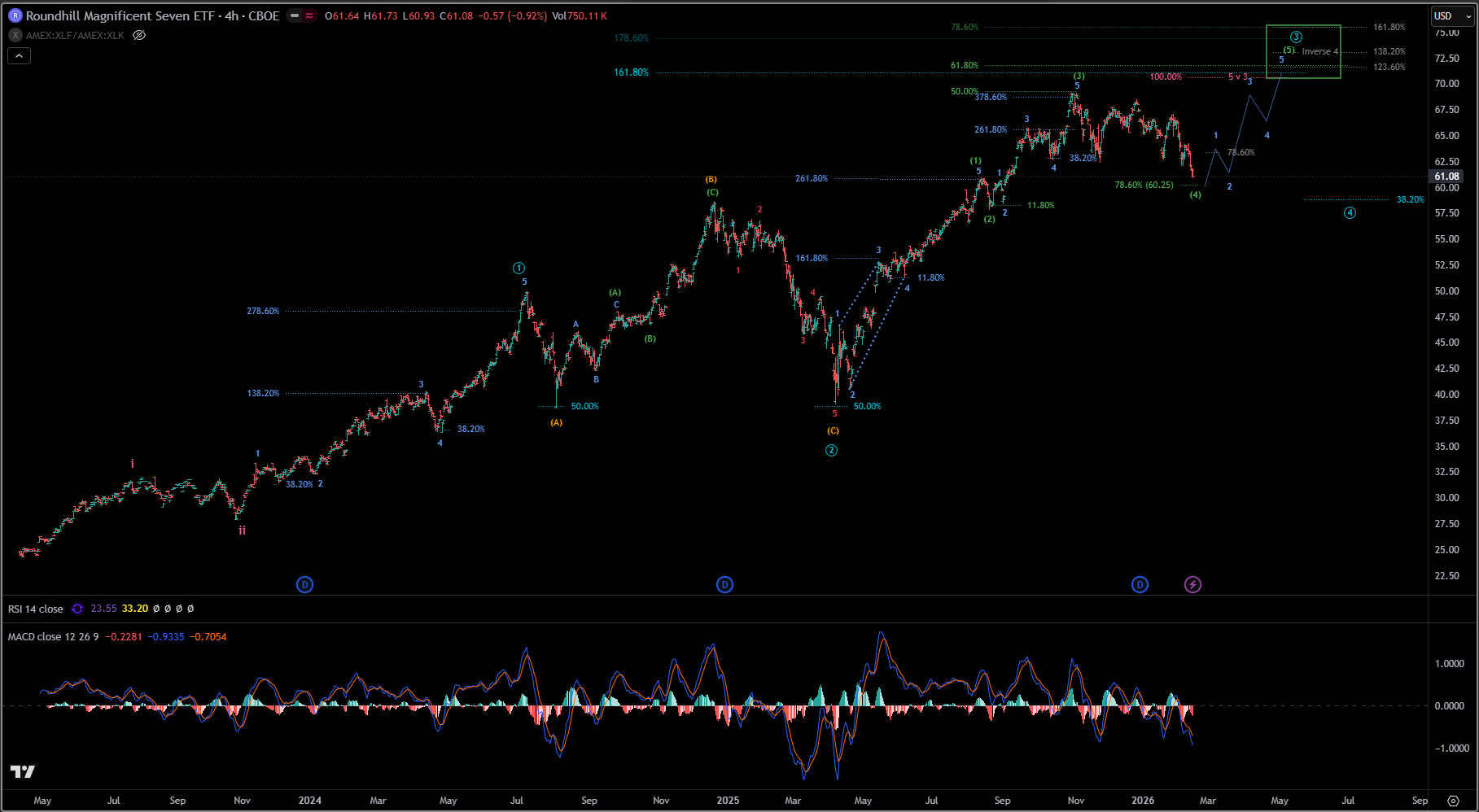Viewport: 1479px width, 812px height.
Task: Click the orange MACD value −0.7054
Action: pyautogui.click(x=208, y=637)
